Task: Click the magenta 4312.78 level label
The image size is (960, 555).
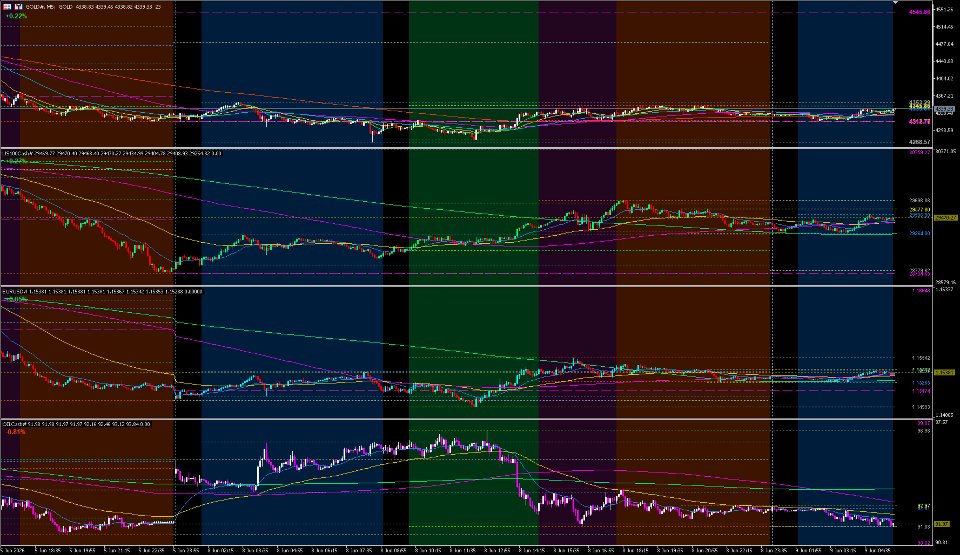Action: coord(920,121)
